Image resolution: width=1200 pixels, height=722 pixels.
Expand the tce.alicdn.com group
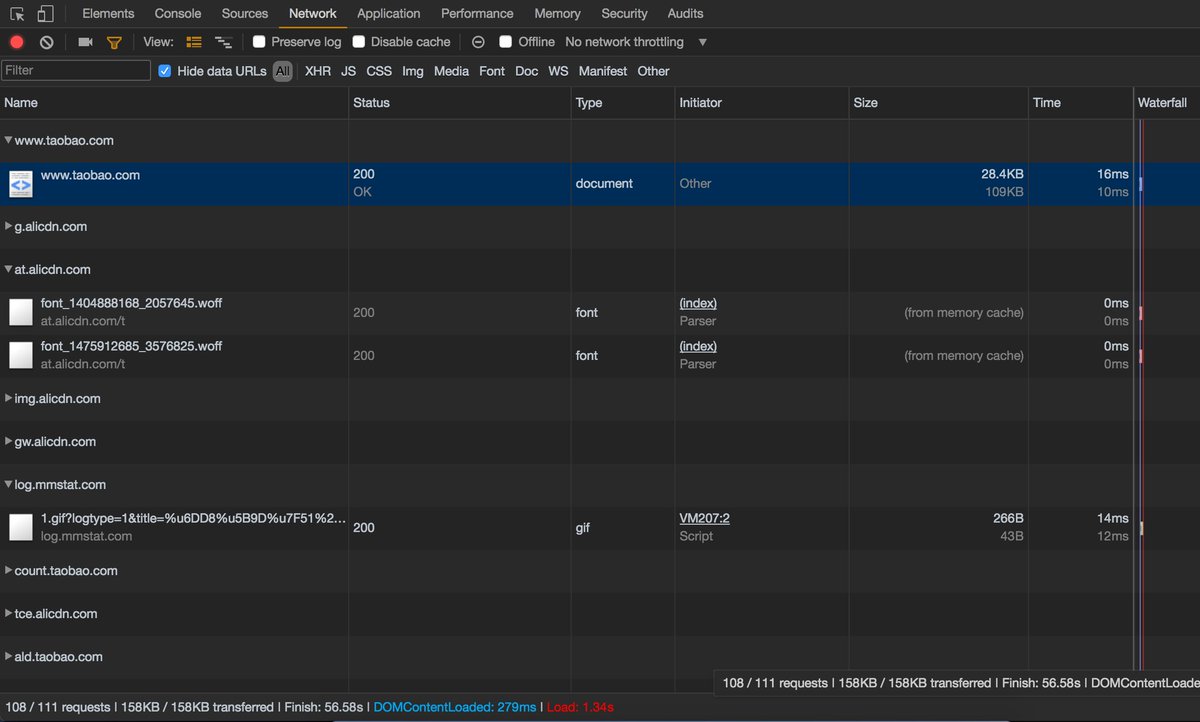[x=8, y=614]
